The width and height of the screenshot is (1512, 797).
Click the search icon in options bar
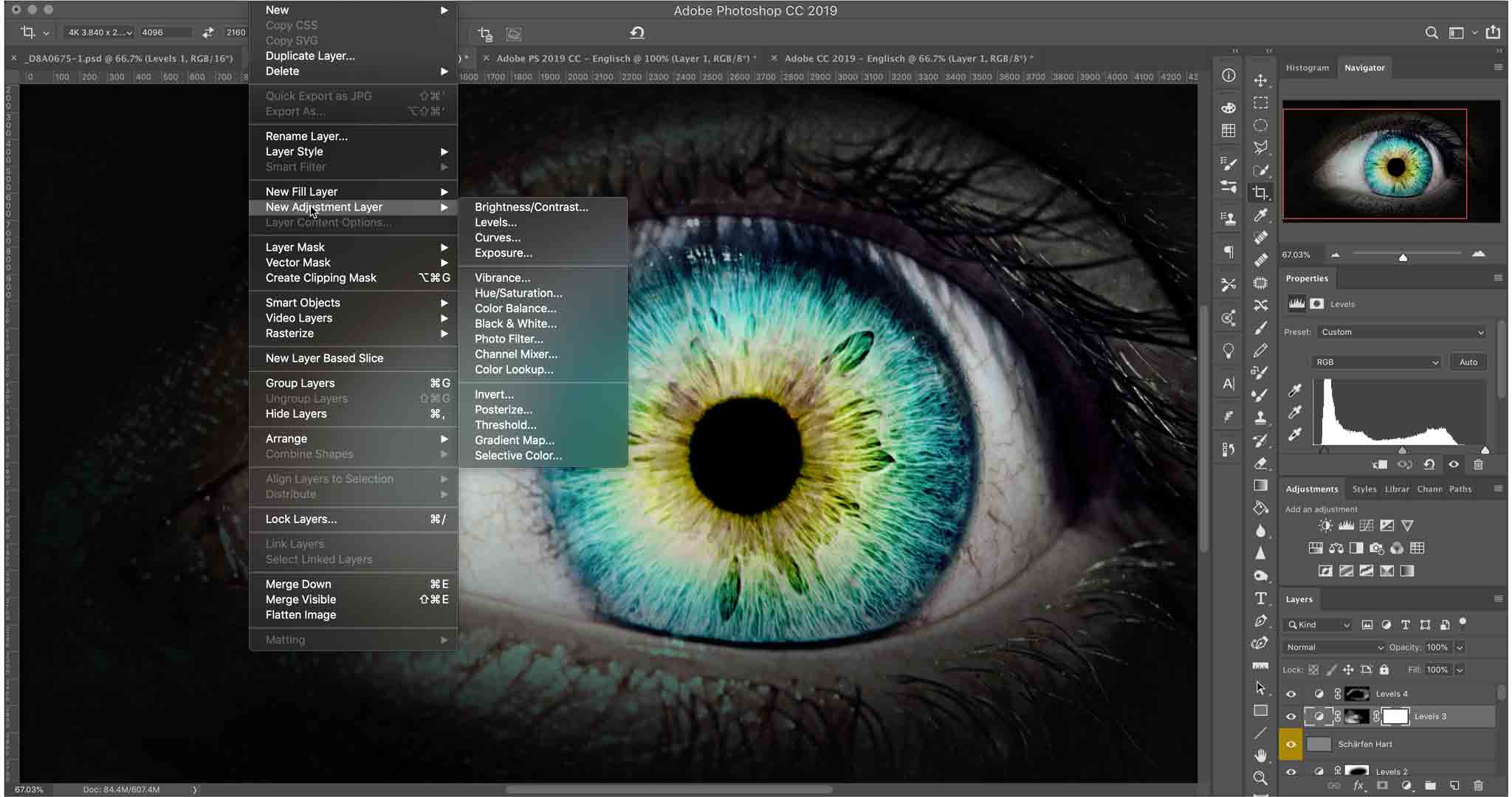click(1432, 32)
